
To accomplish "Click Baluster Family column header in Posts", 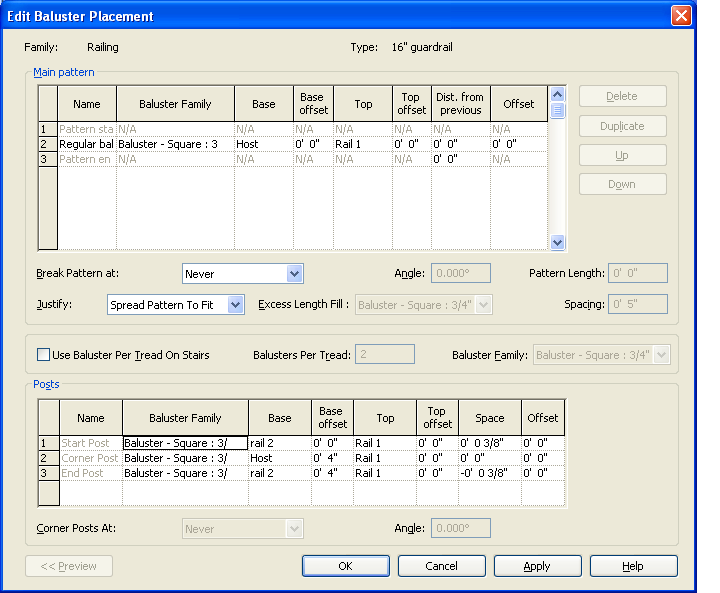I will coord(185,418).
